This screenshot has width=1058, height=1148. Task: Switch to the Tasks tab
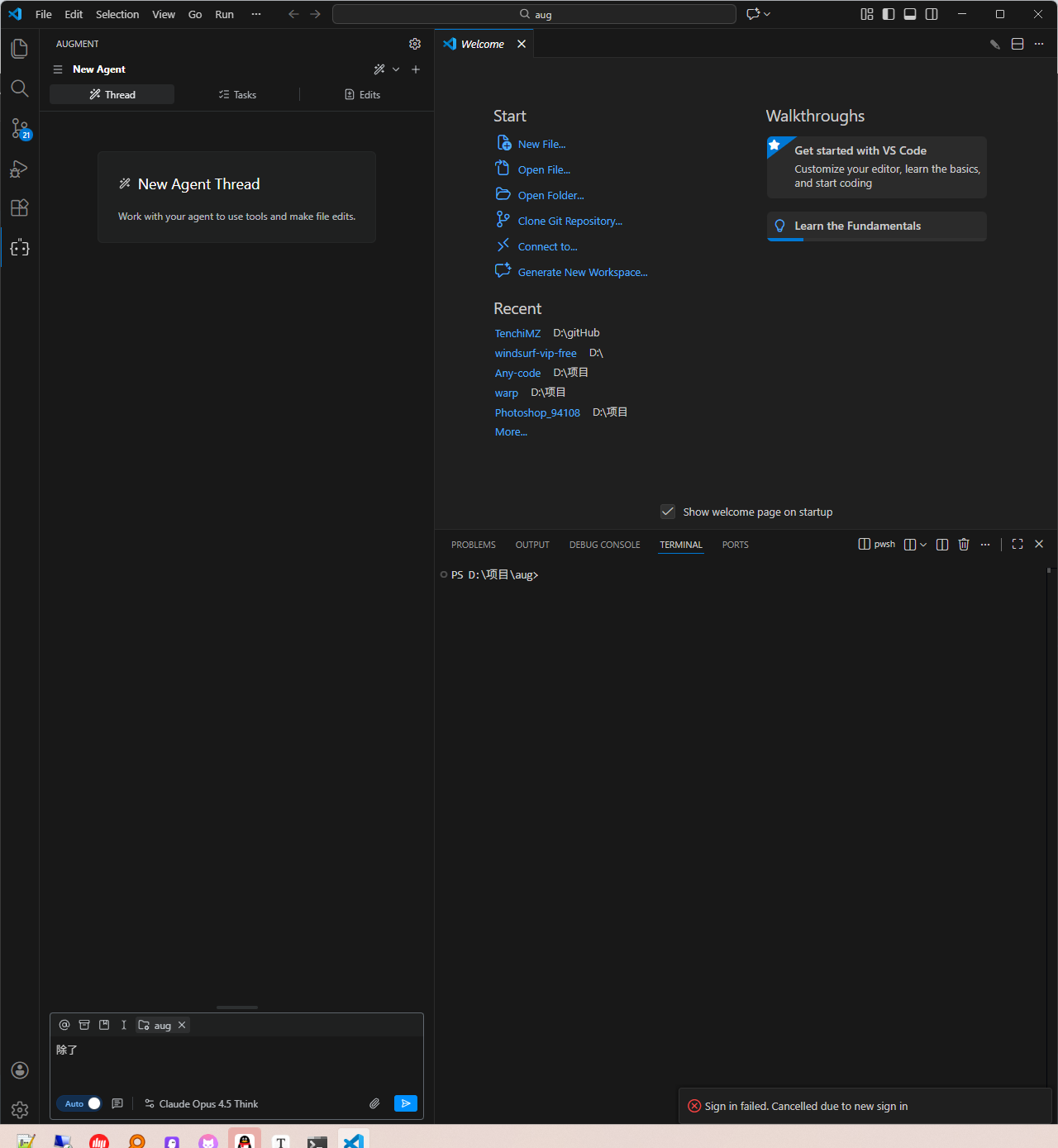(237, 95)
